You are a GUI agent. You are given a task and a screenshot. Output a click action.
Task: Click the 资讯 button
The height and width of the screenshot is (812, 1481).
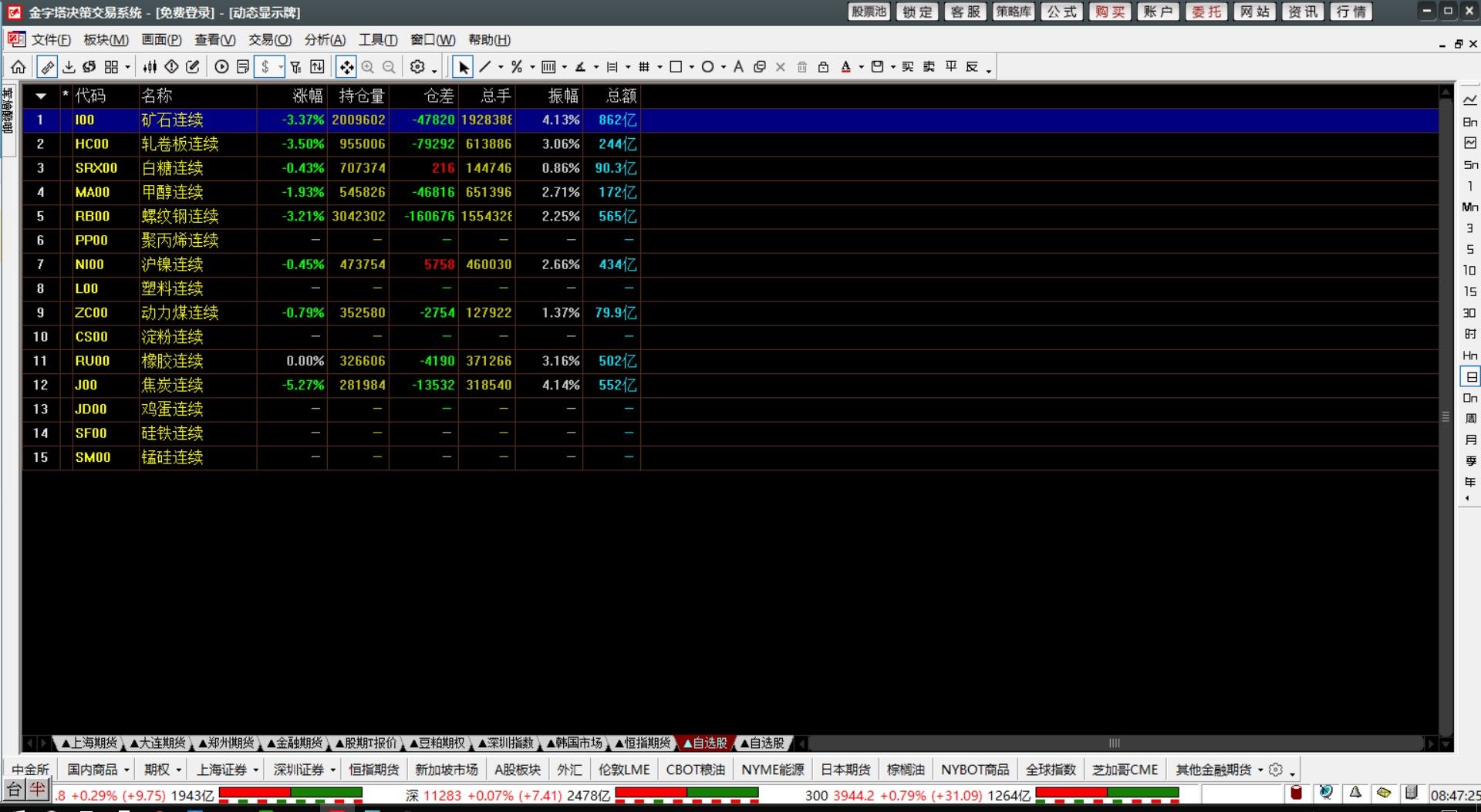coord(1303,12)
